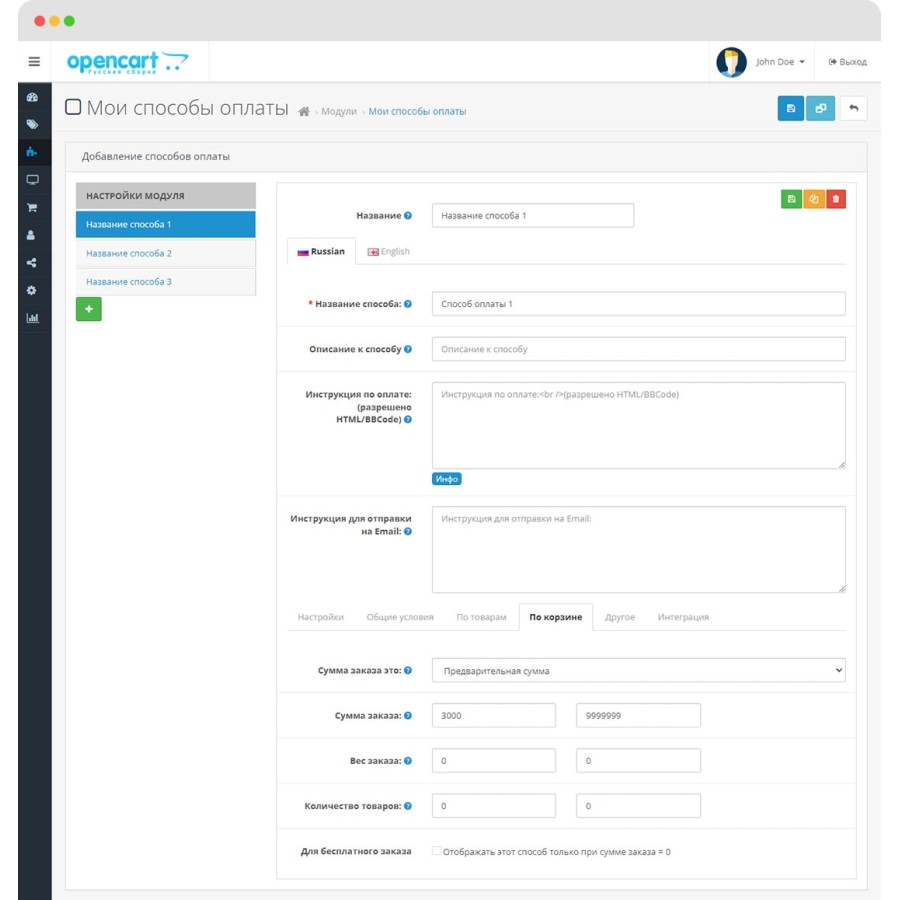This screenshot has width=900, height=900.
Task: Click help icon next to Сумма заказа
Action: coord(408,715)
